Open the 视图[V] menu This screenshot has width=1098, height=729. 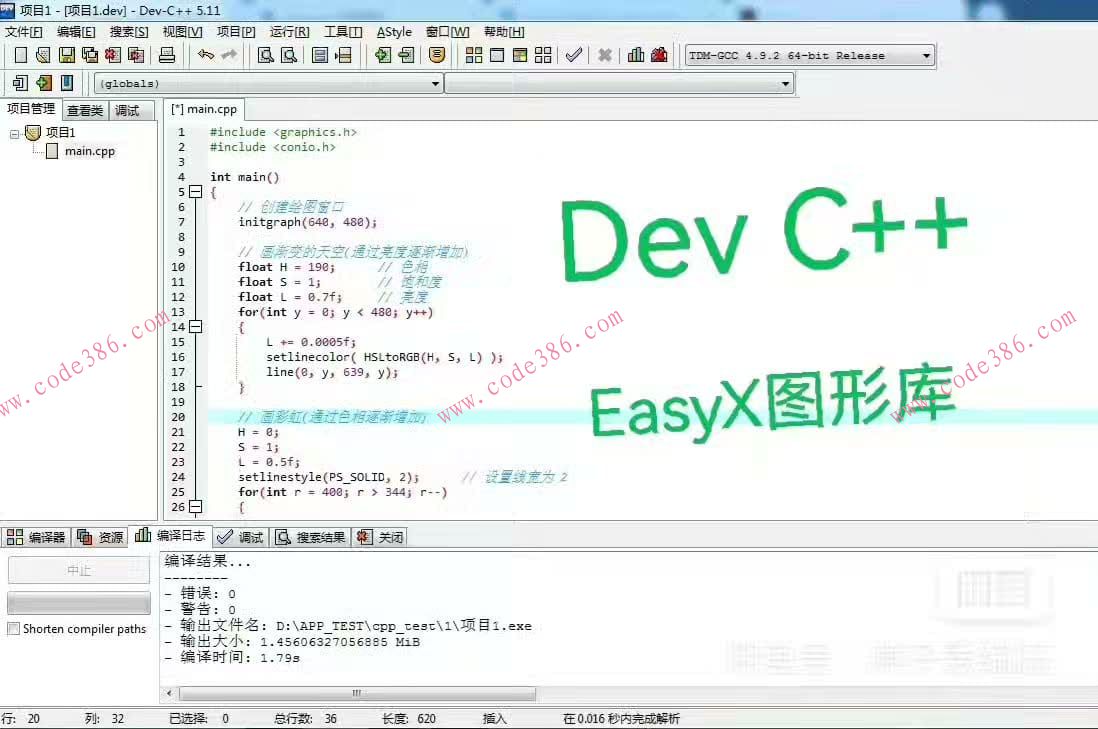(x=182, y=32)
